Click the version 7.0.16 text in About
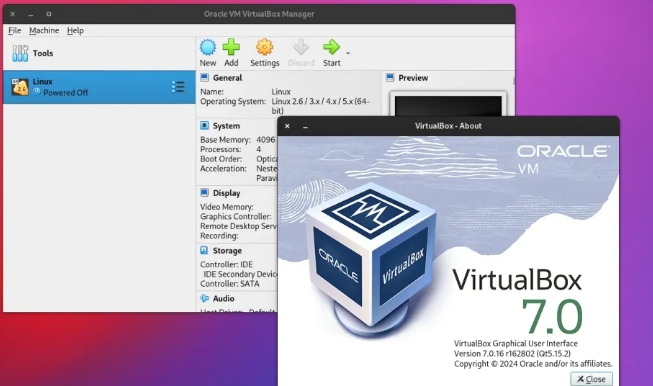 (x=512, y=354)
